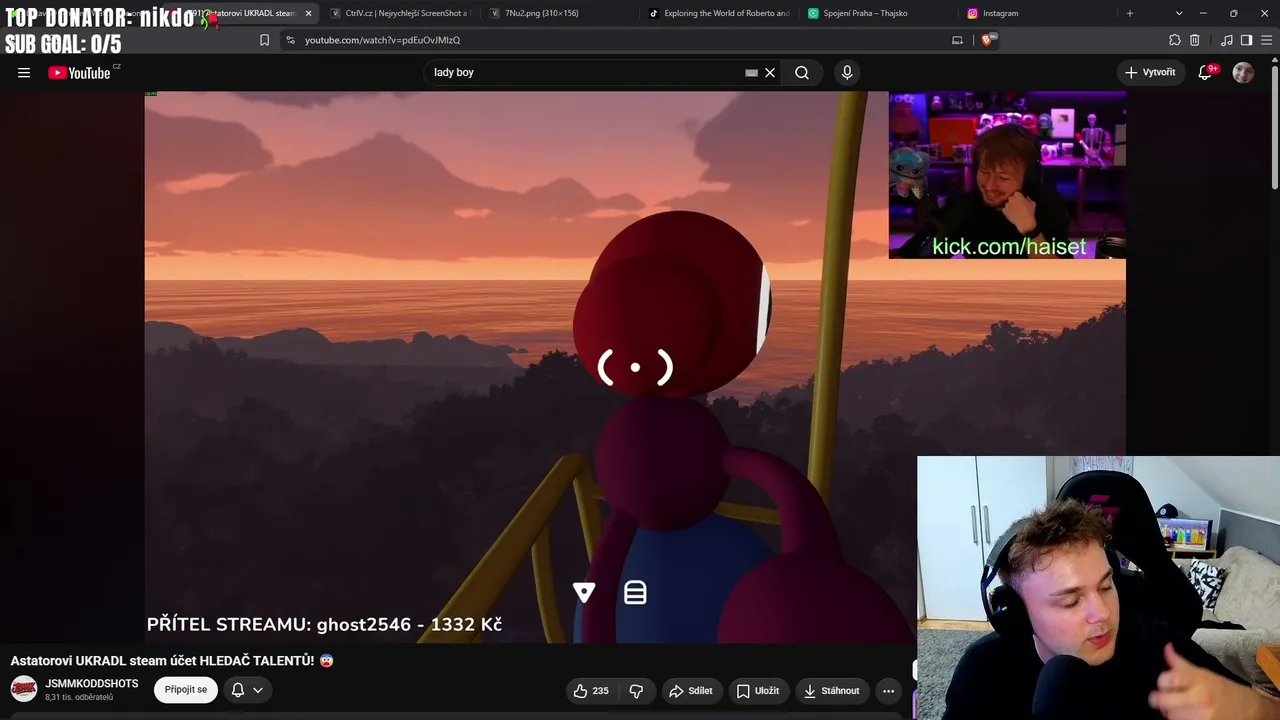Open the YouTube guide hamburger menu
1280x720 pixels.
(24, 72)
